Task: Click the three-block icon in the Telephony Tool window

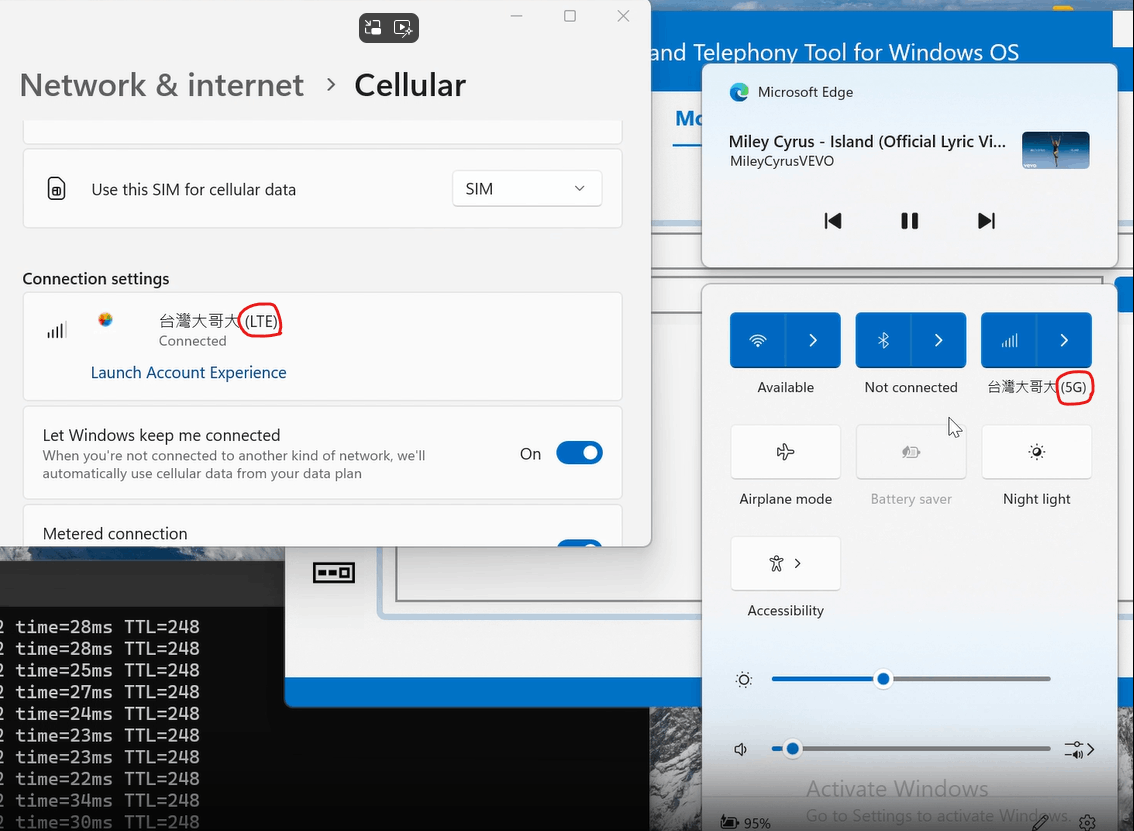Action: point(333,573)
